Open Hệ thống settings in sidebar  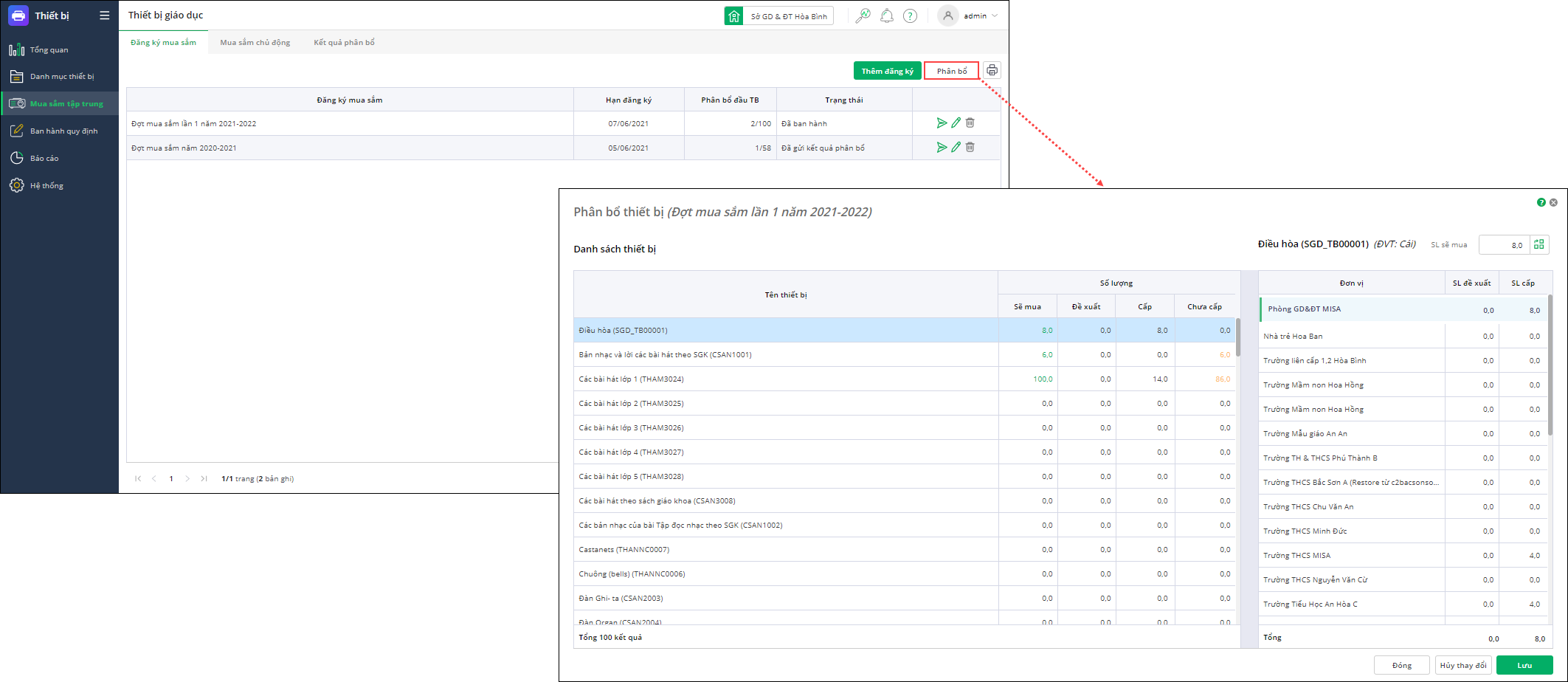pyautogui.click(x=60, y=185)
